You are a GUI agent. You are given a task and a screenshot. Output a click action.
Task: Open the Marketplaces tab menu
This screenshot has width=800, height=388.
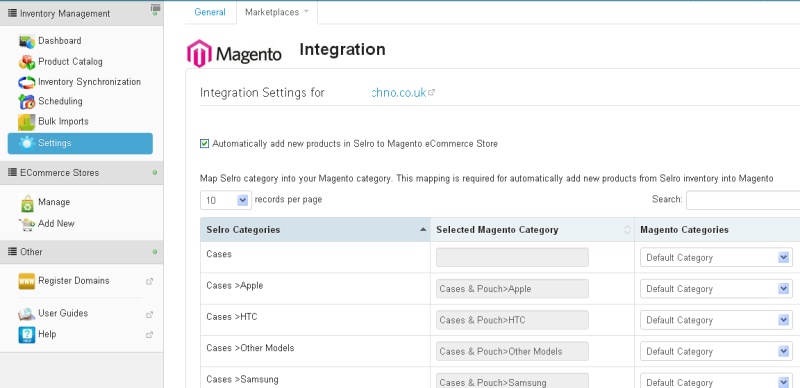[277, 12]
